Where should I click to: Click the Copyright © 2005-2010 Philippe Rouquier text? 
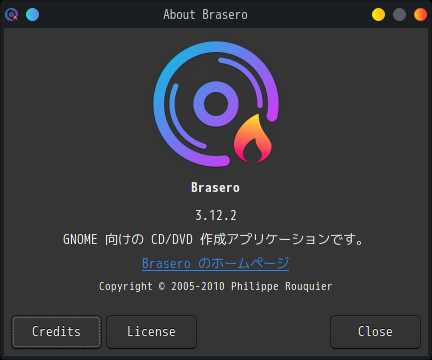point(215,286)
